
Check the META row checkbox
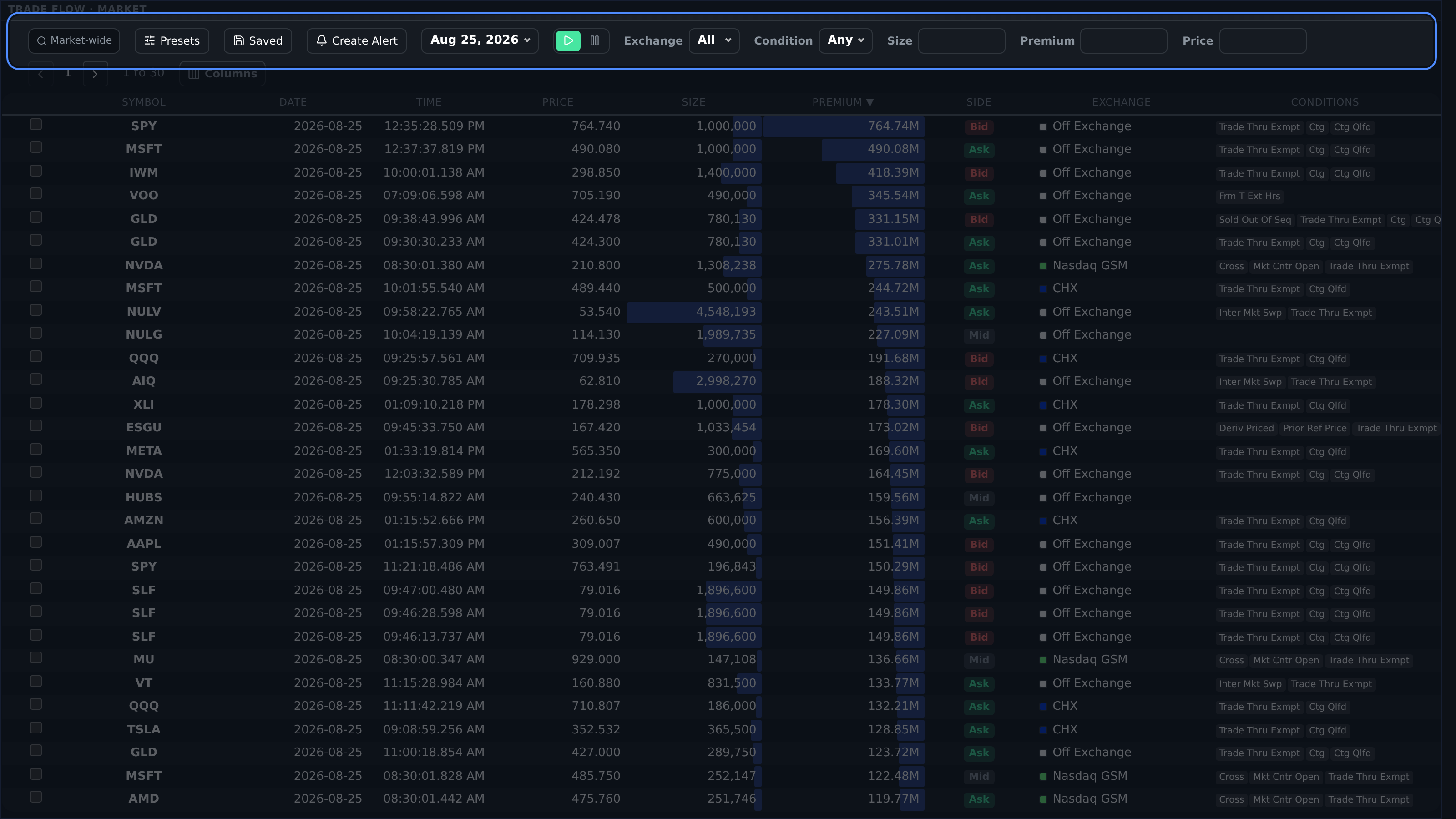click(x=36, y=450)
